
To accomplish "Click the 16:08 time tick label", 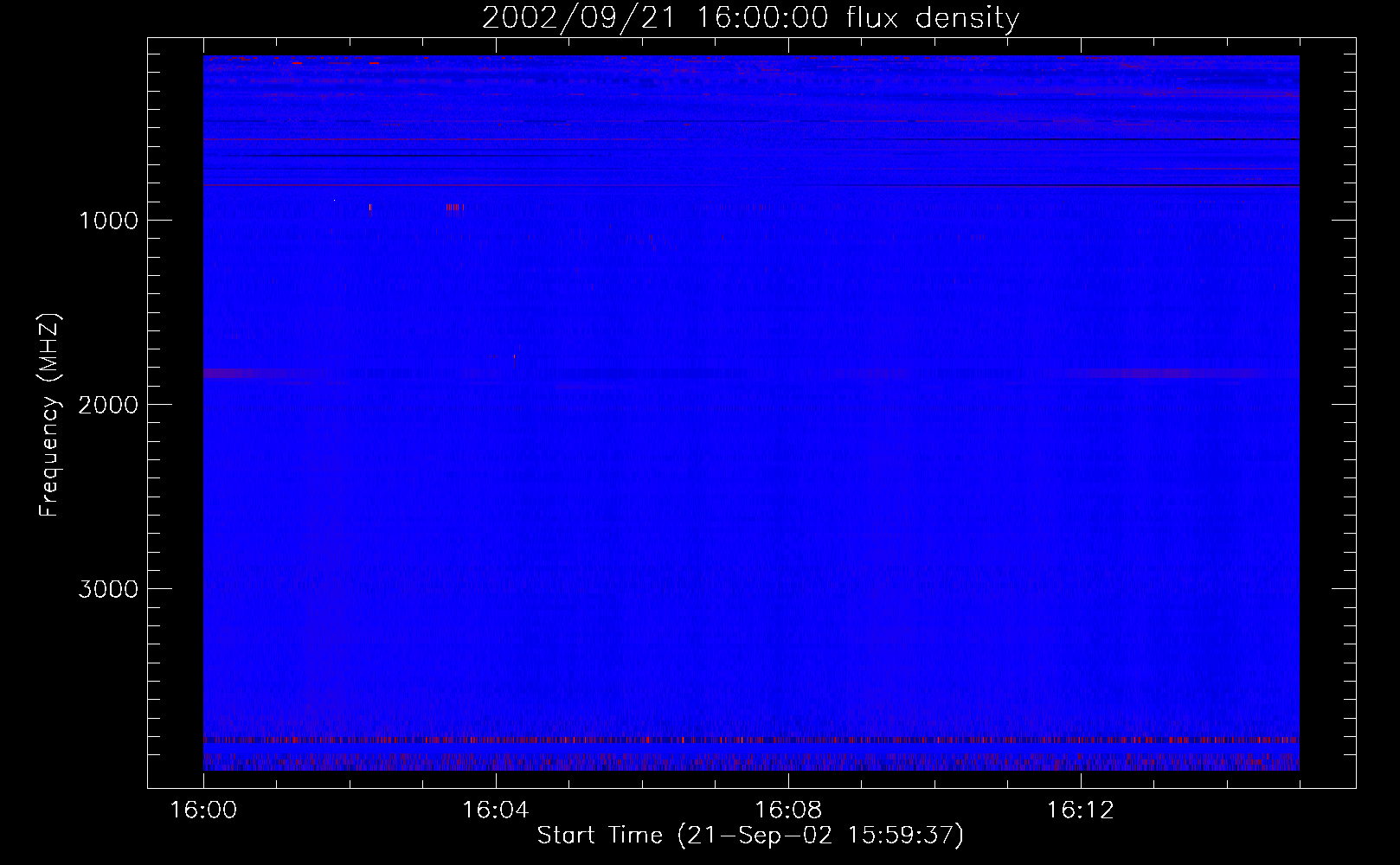I will [788, 811].
